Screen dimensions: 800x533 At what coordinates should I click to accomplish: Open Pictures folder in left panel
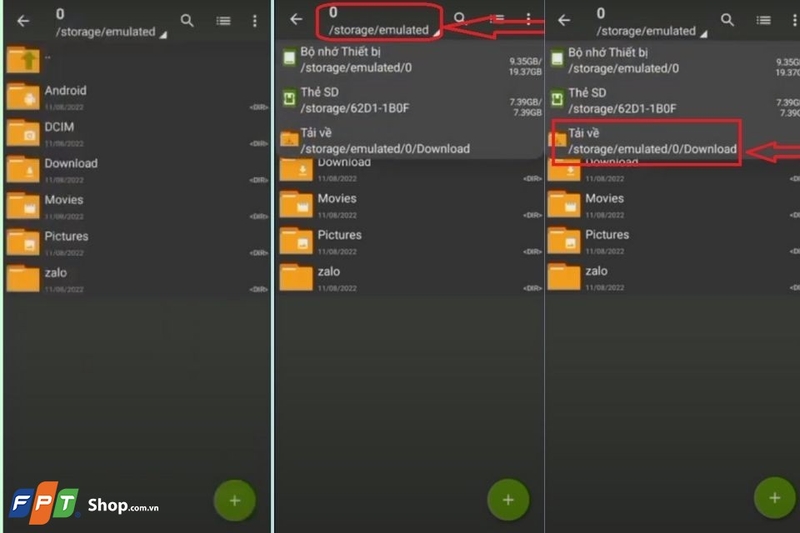tap(137, 242)
